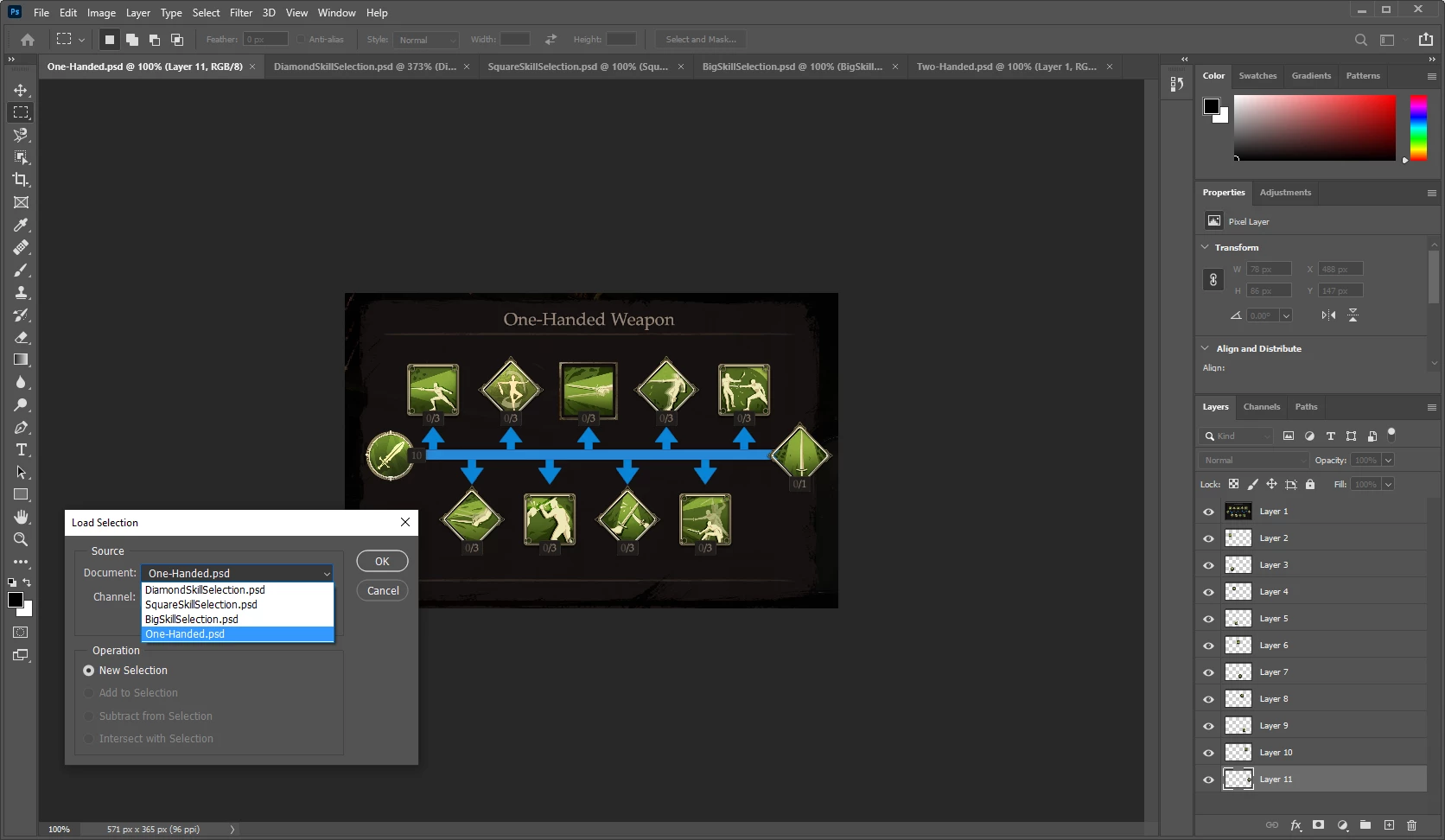Toggle link width and height in Transform
Viewport: 1445px width, 840px height.
point(1213,280)
